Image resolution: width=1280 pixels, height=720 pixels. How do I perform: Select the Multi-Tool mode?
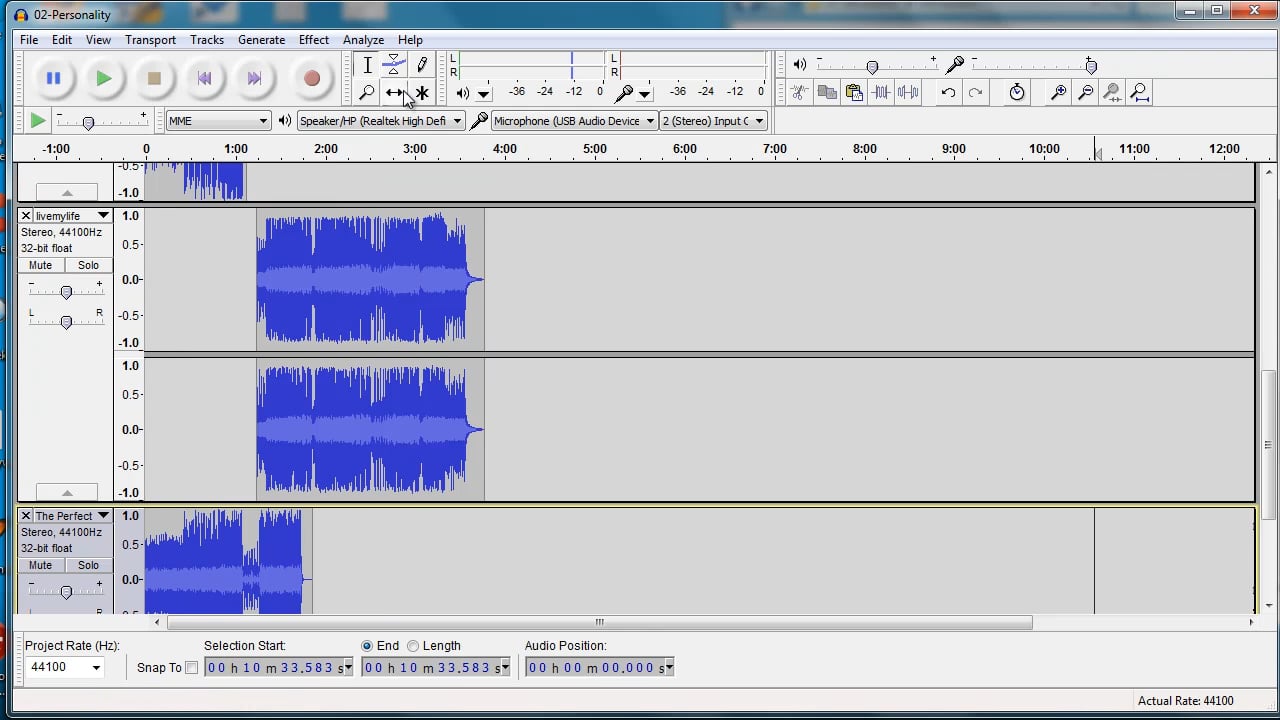422,93
